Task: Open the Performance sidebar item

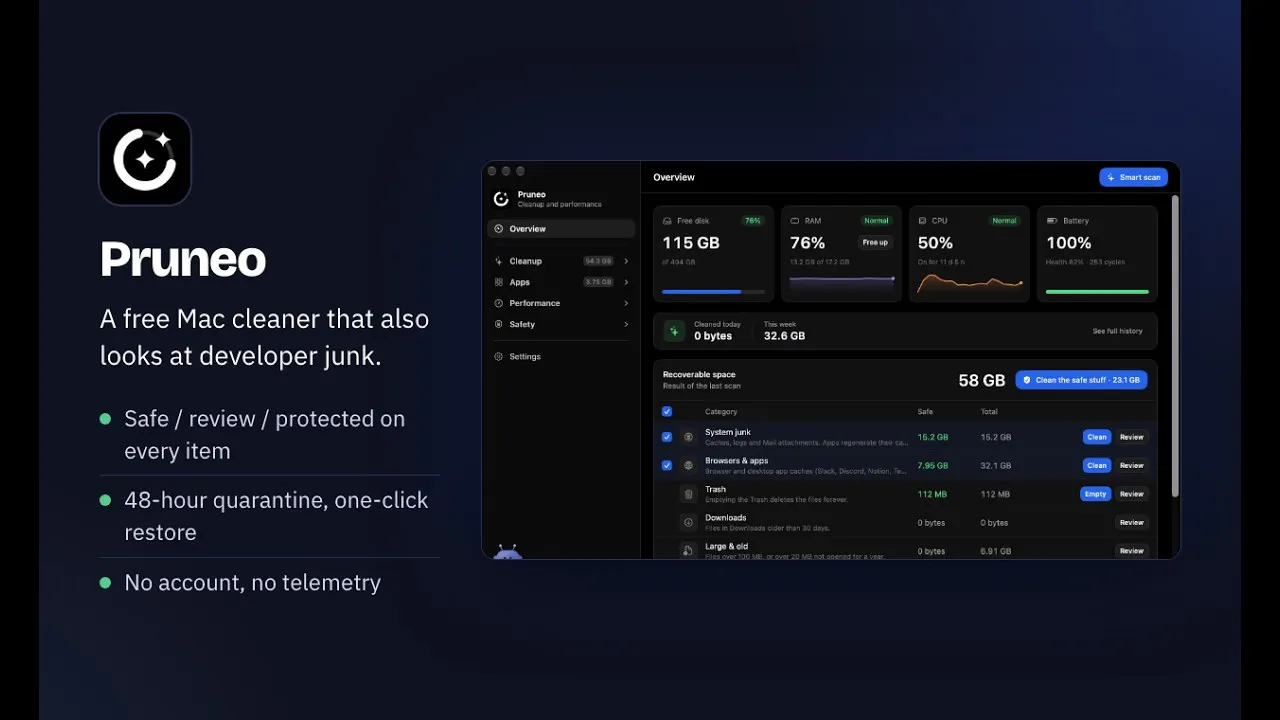Action: click(561, 303)
